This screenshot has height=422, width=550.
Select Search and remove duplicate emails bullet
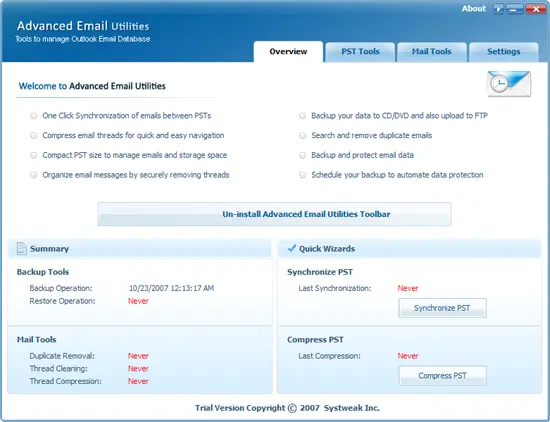[x=302, y=135]
